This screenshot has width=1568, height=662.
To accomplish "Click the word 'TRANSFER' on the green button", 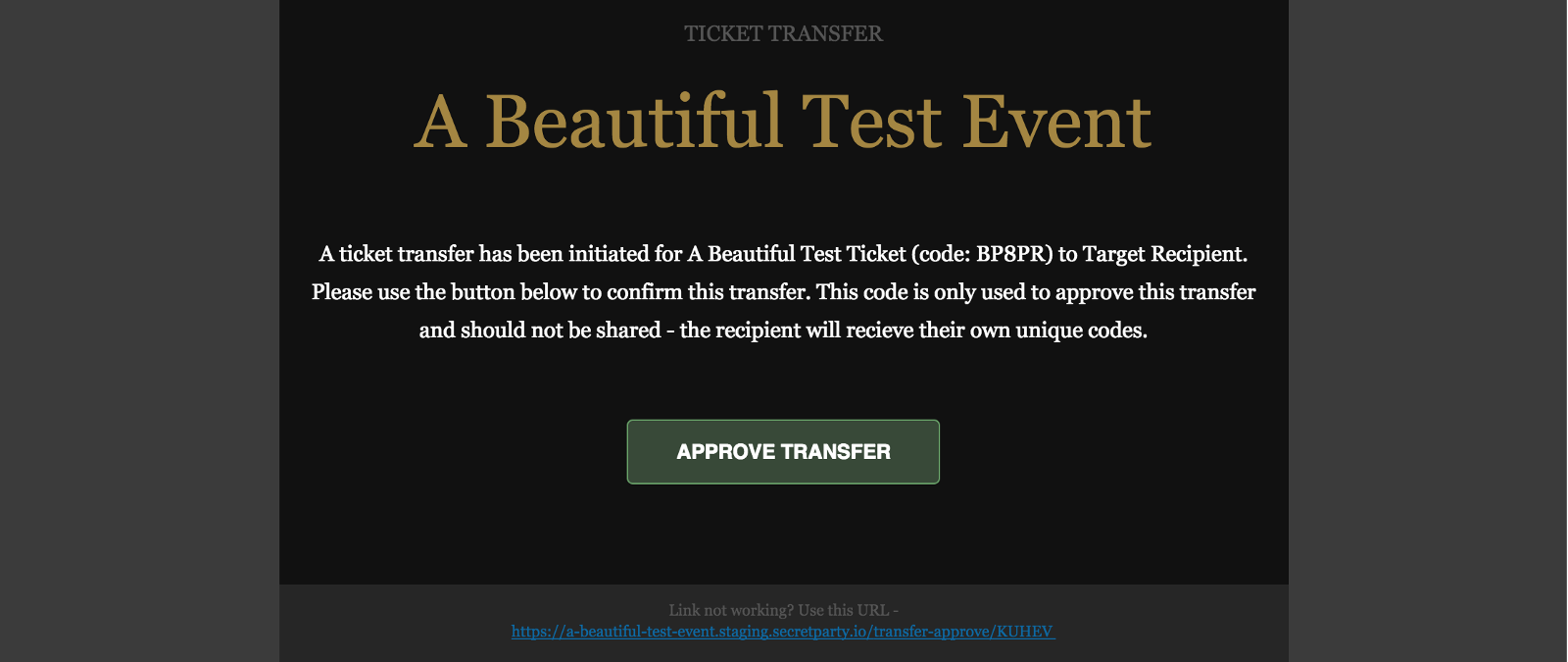I will coord(836,452).
